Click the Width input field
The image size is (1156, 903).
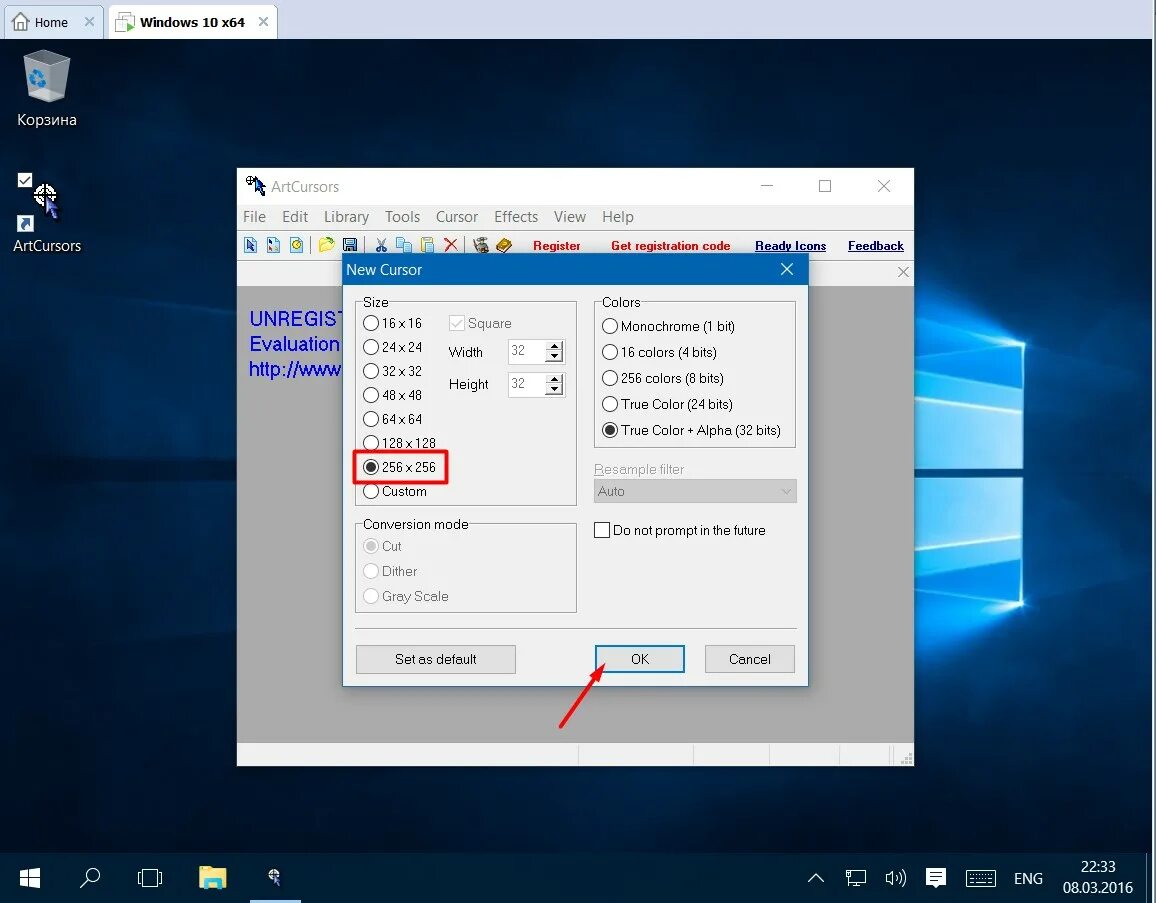pos(527,352)
